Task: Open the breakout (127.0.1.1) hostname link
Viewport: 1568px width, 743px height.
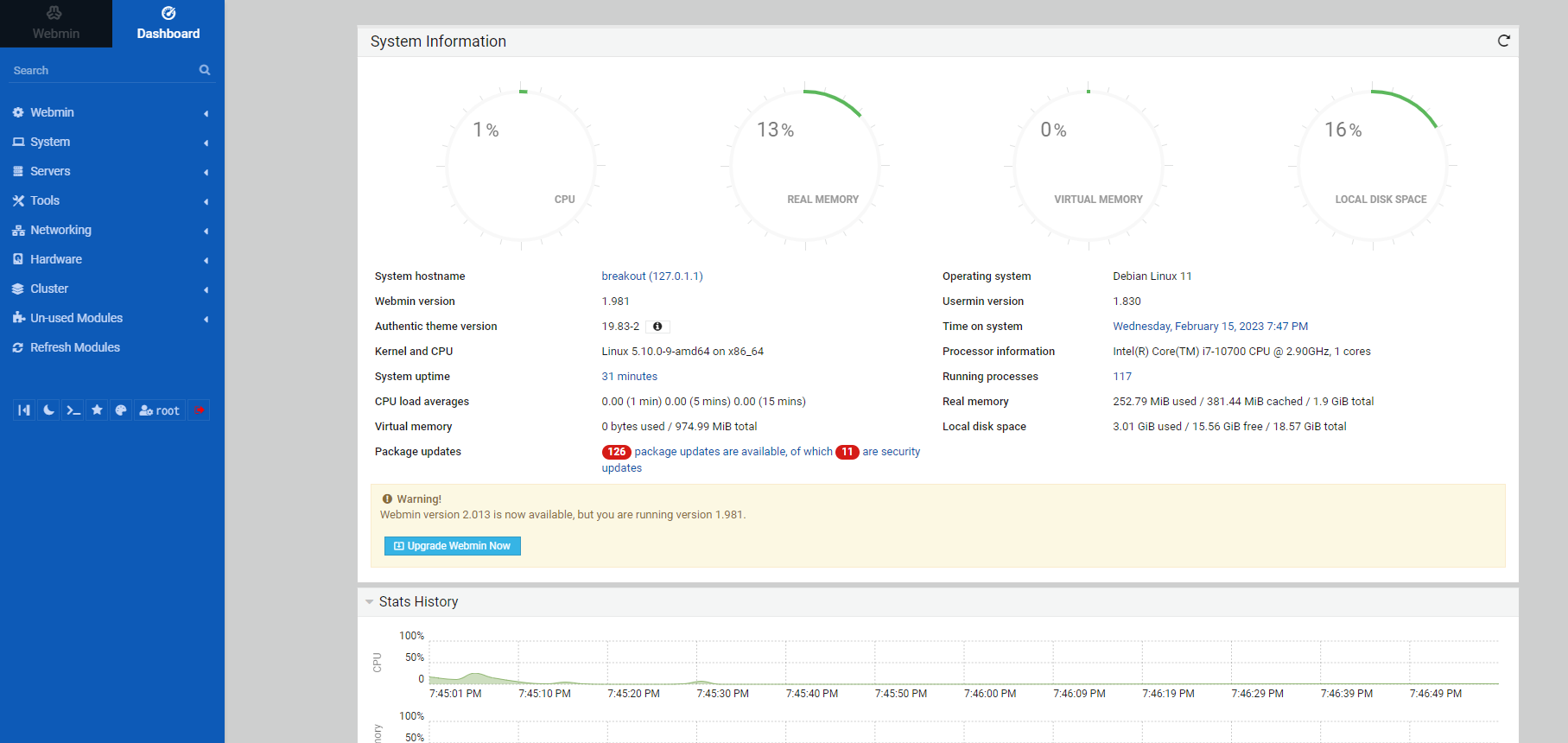Action: 652,276
